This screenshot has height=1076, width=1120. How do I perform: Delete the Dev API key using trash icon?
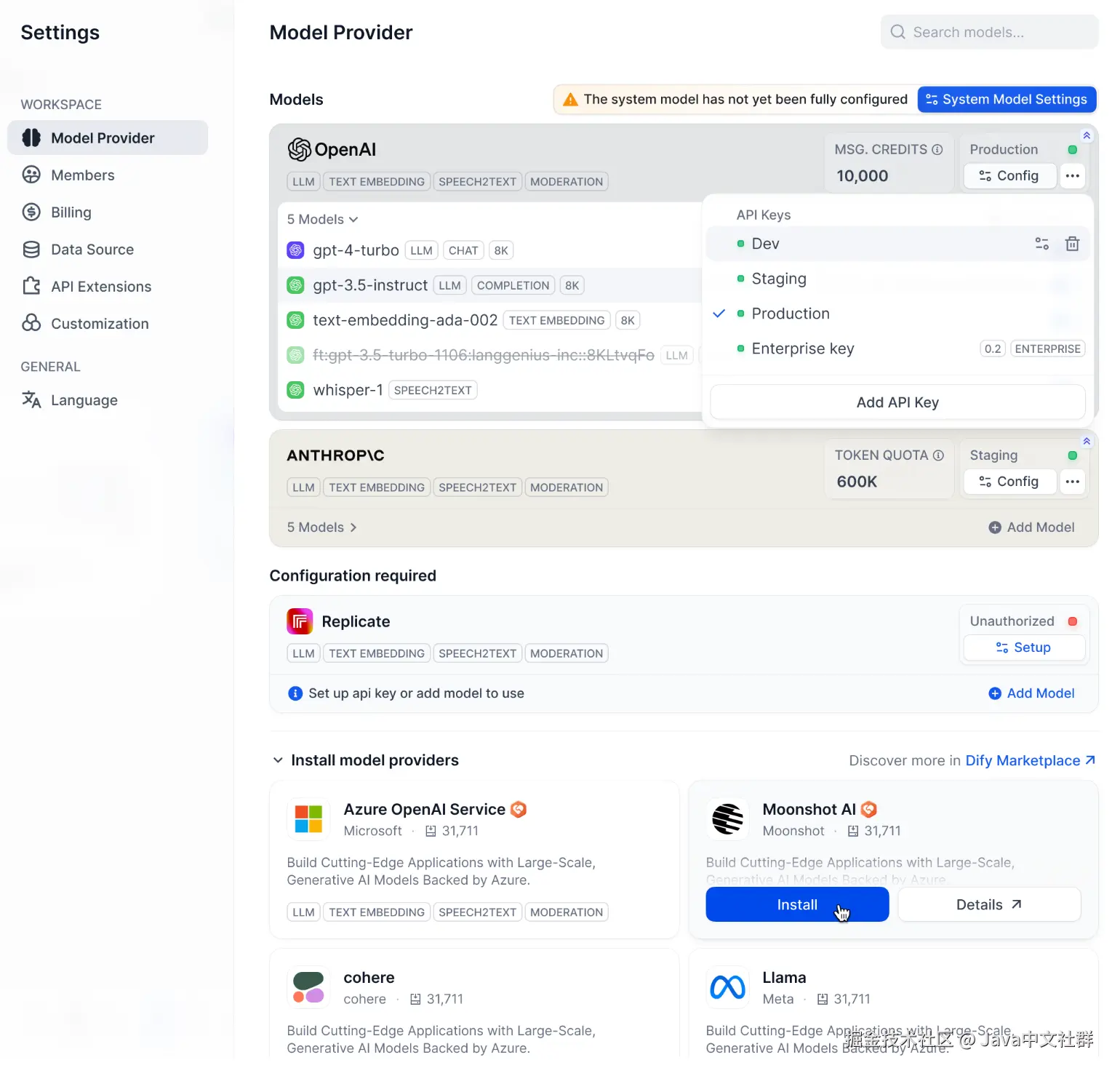1072,244
